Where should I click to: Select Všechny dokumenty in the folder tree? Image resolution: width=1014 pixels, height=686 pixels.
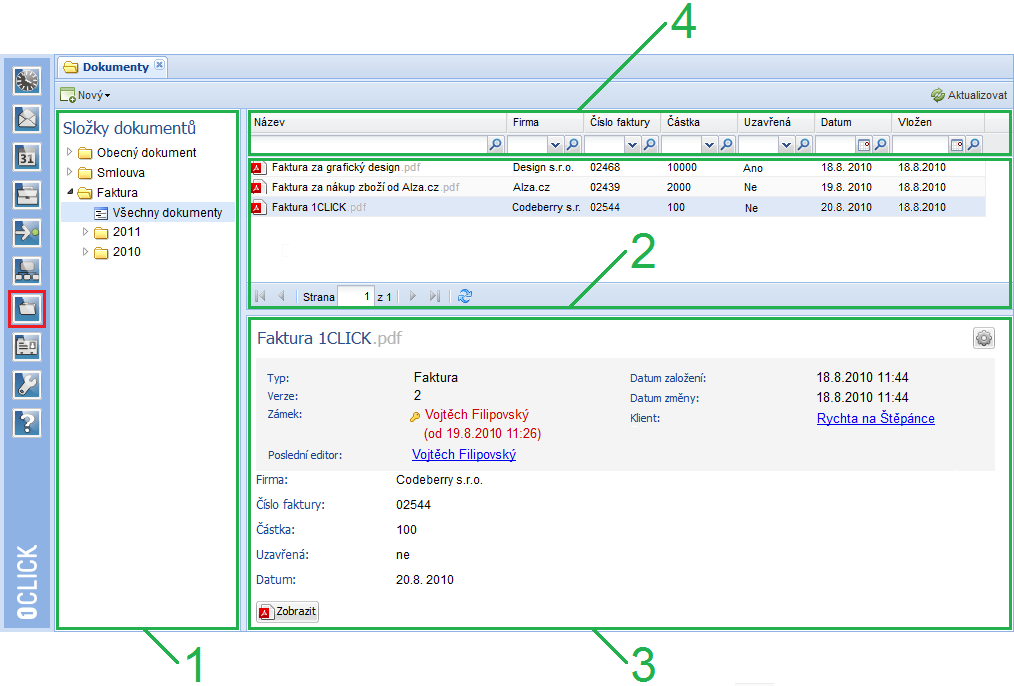pyautogui.click(x=167, y=212)
